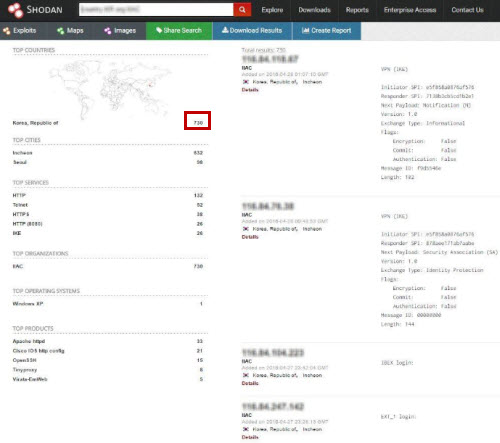500x443 pixels.
Task: Filter results by city Incheon
Action: [22, 153]
